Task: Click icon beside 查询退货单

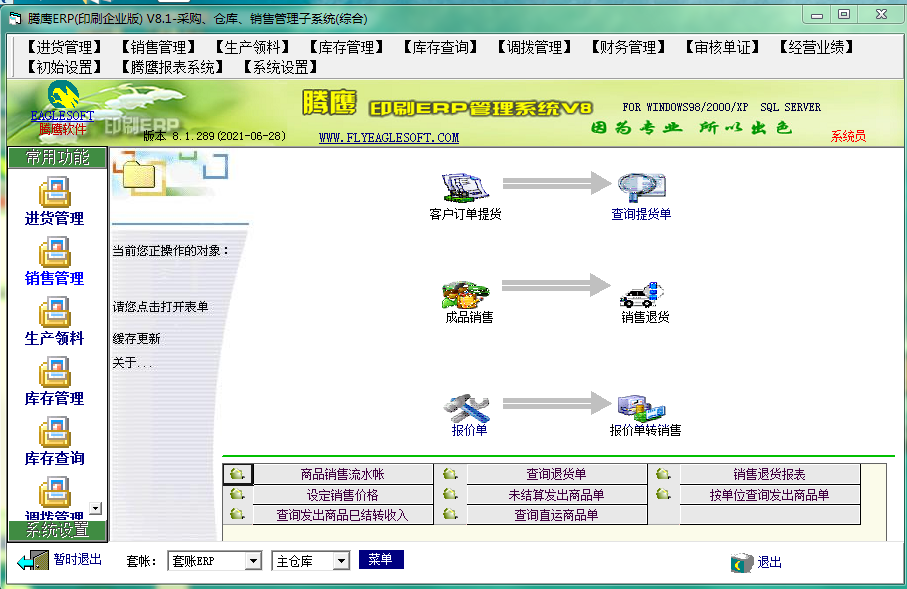Action: pos(451,474)
